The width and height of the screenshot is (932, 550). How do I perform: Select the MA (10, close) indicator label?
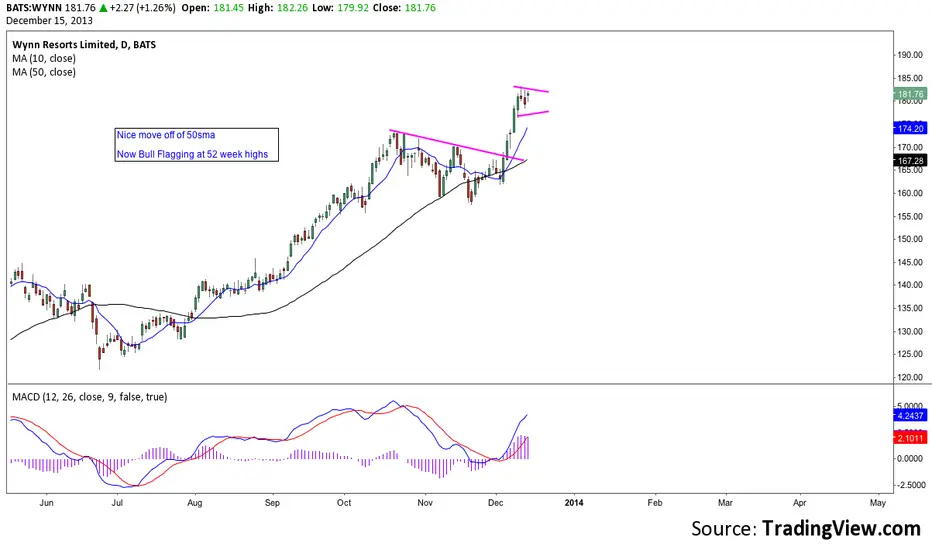(x=44, y=58)
